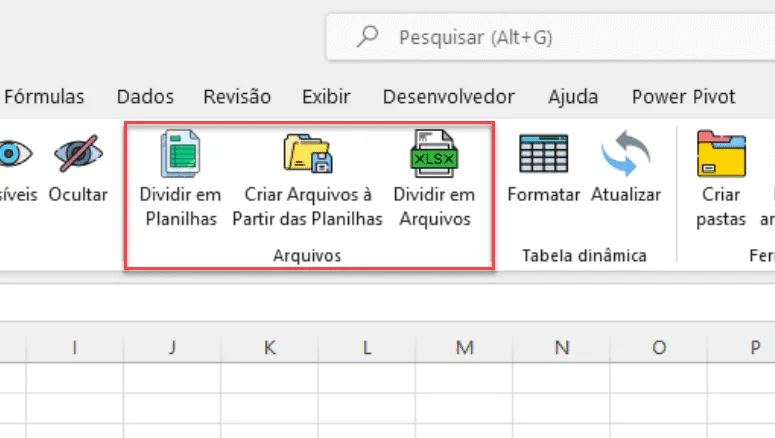Open the Fórmulas ribbon tab

44,97
